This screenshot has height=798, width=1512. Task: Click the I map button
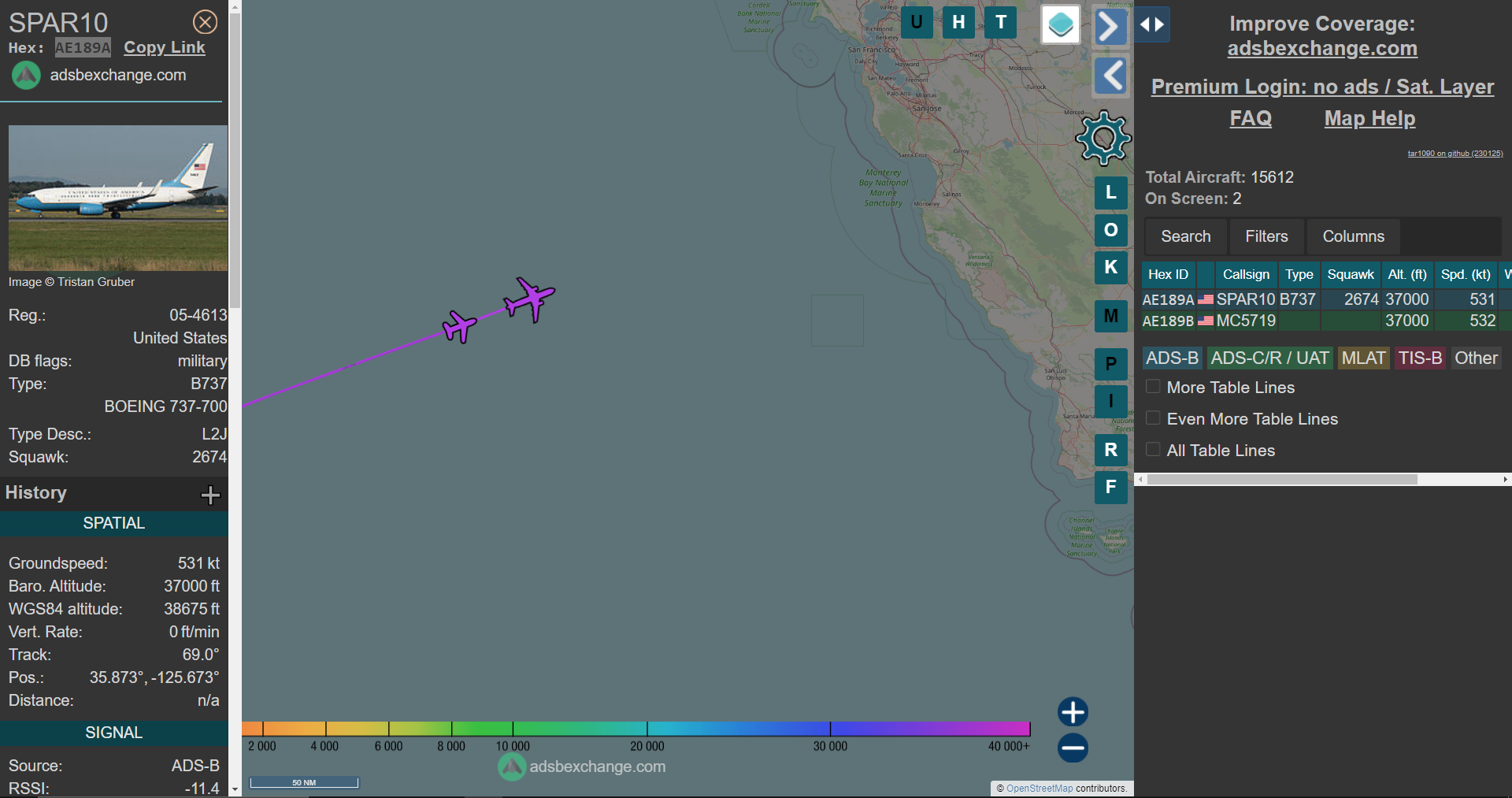point(1110,401)
